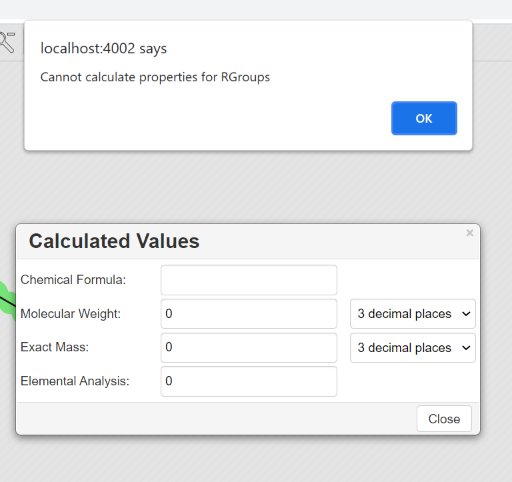
Task: Click the Calculated Values title
Action: click(114, 241)
